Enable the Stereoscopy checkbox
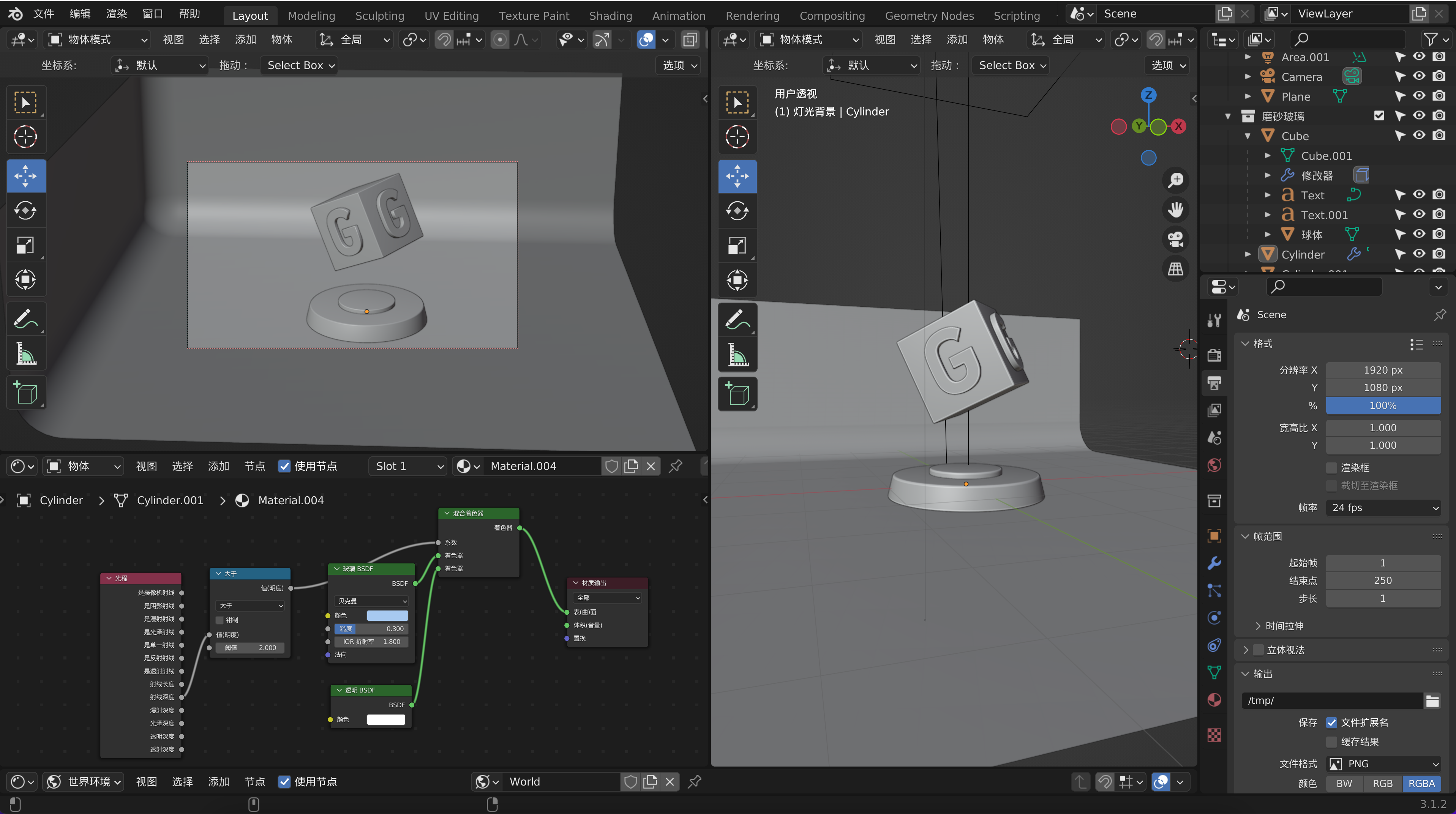Screen dimensions: 1456x814 click(1258, 650)
